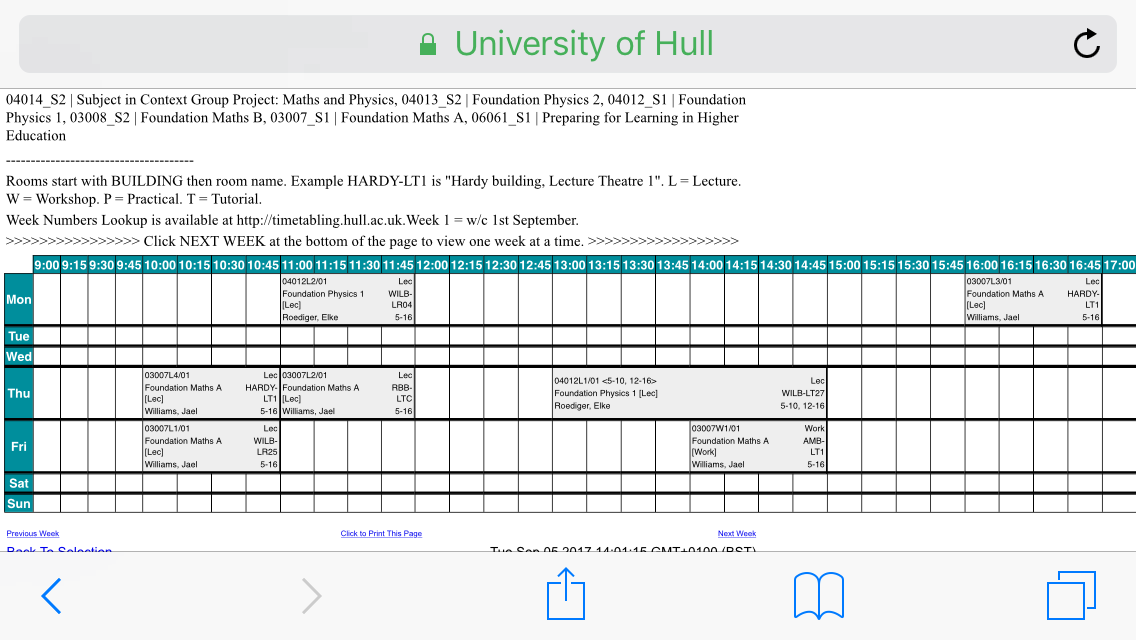Viewport: 1136px width, 640px height.
Task: Click the 'Click to Print This Page' link
Action: point(381,534)
